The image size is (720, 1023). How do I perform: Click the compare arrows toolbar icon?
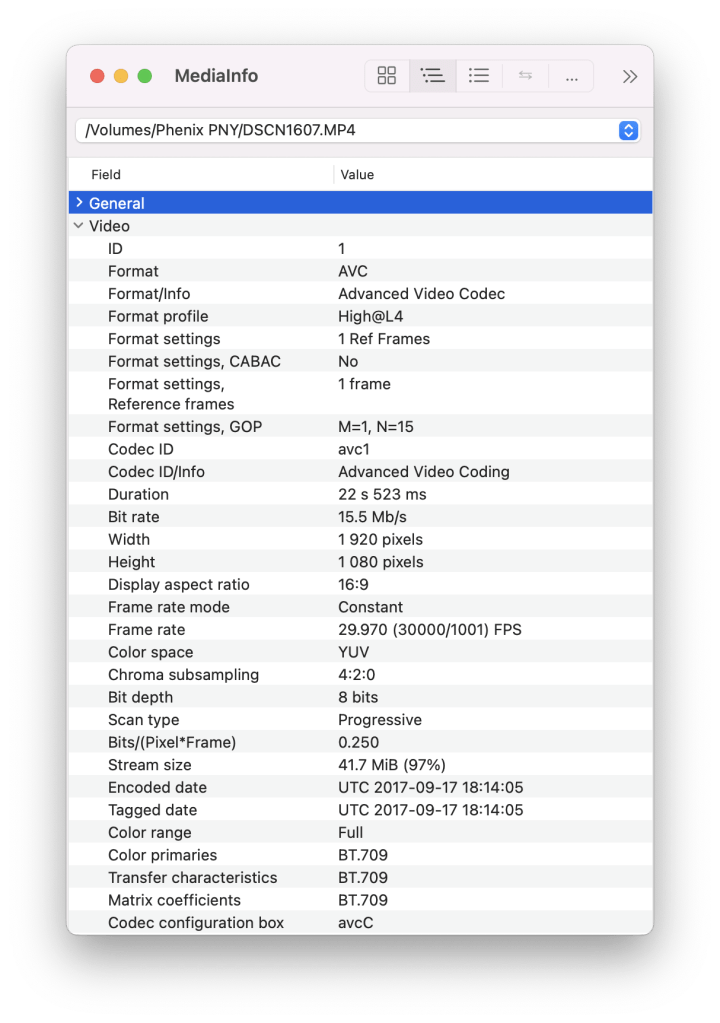pos(525,76)
